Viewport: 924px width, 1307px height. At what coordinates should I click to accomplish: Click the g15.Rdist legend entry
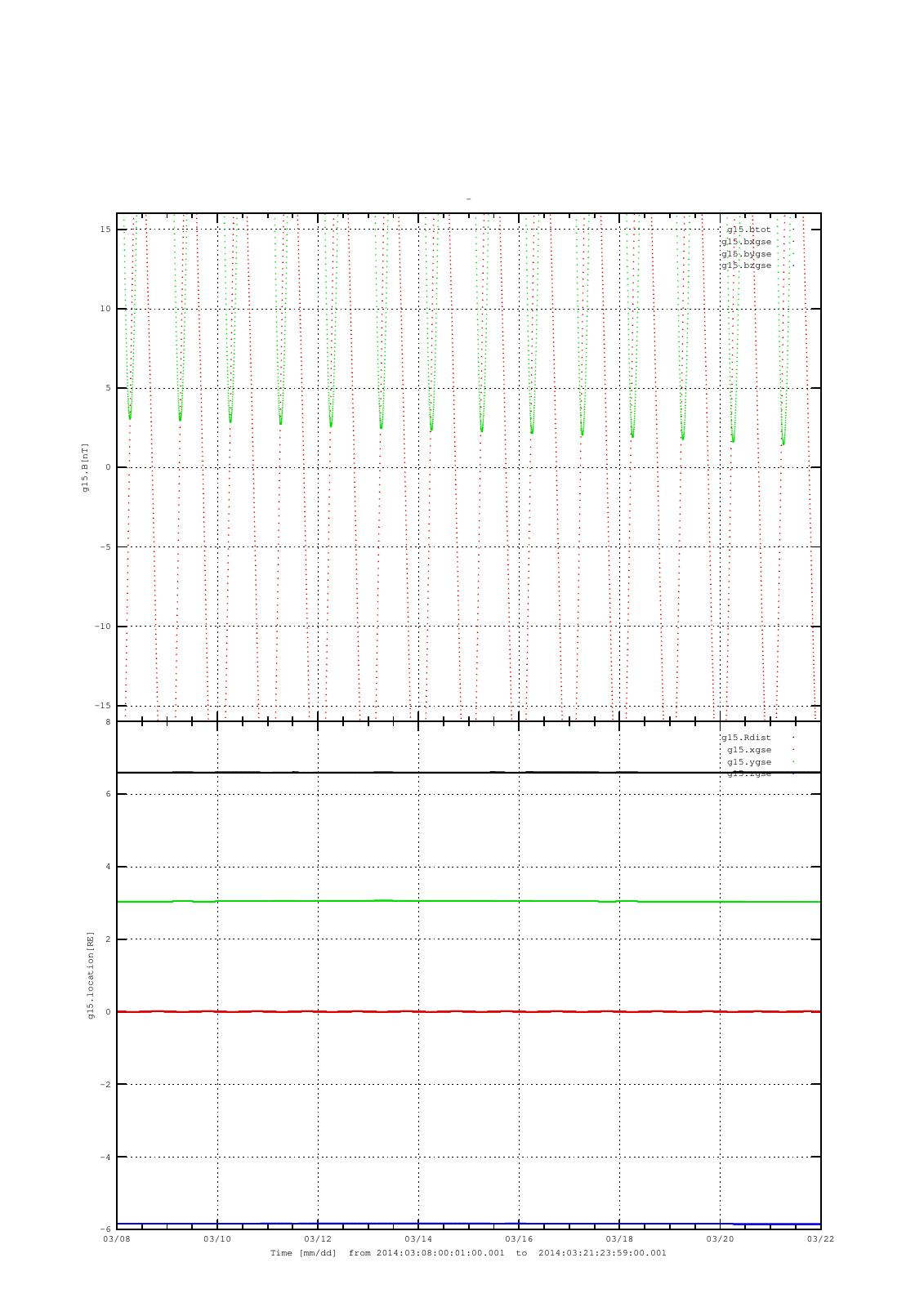[746, 738]
